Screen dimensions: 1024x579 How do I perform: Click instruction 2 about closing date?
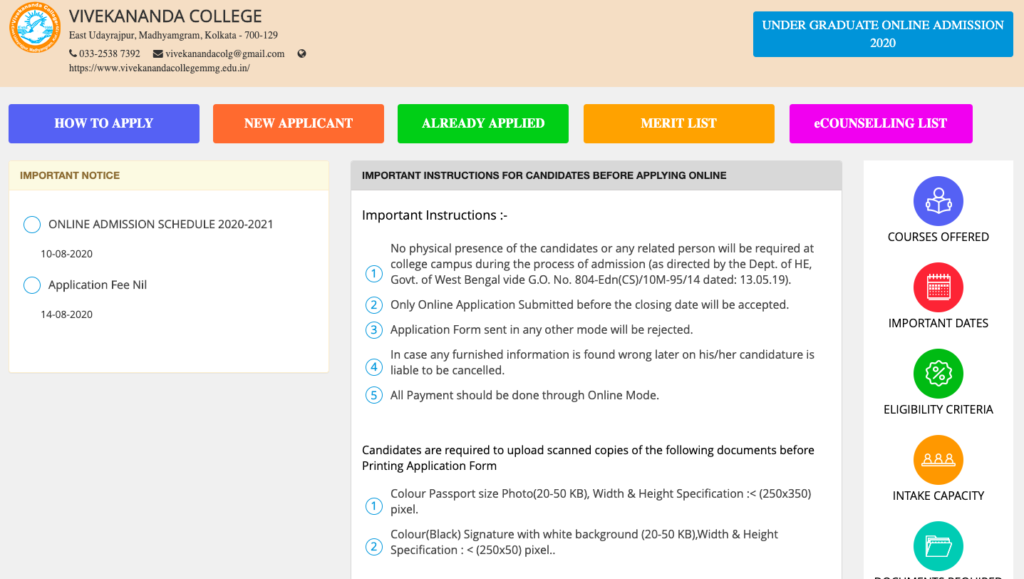[x=589, y=305]
